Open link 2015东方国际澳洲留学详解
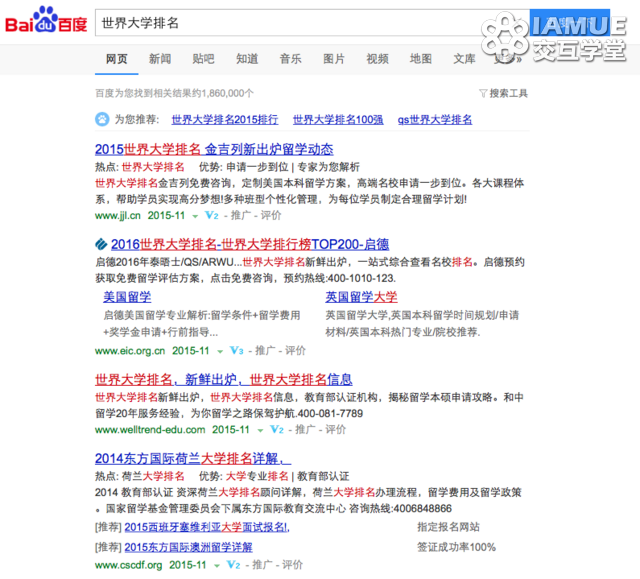Viewport: 640px width, 579px height. (189, 547)
